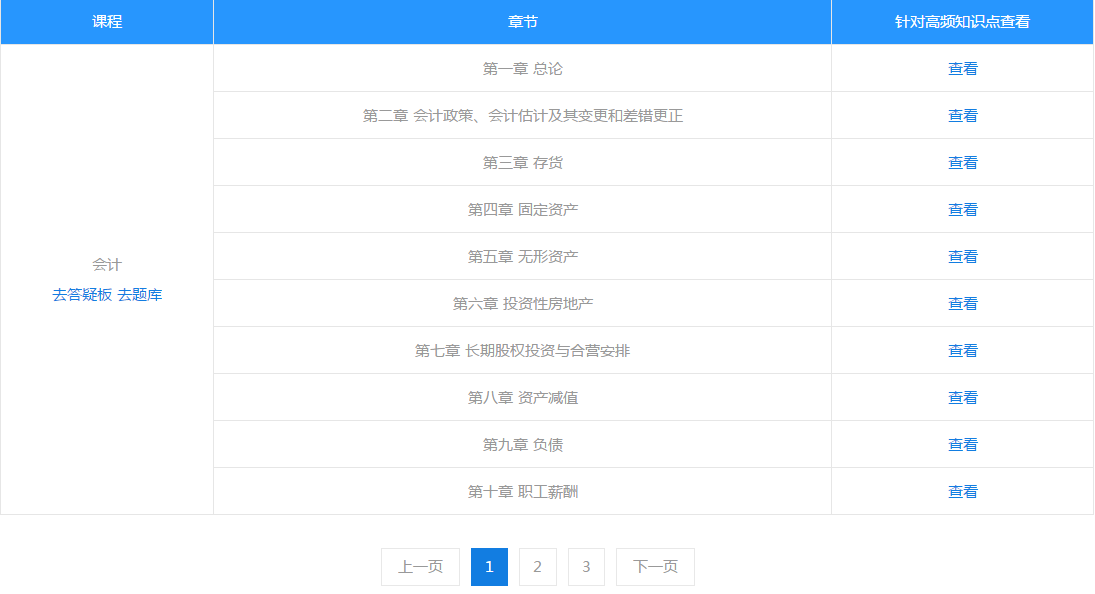View 查看 link for 第八章 资产减值

[x=962, y=398]
